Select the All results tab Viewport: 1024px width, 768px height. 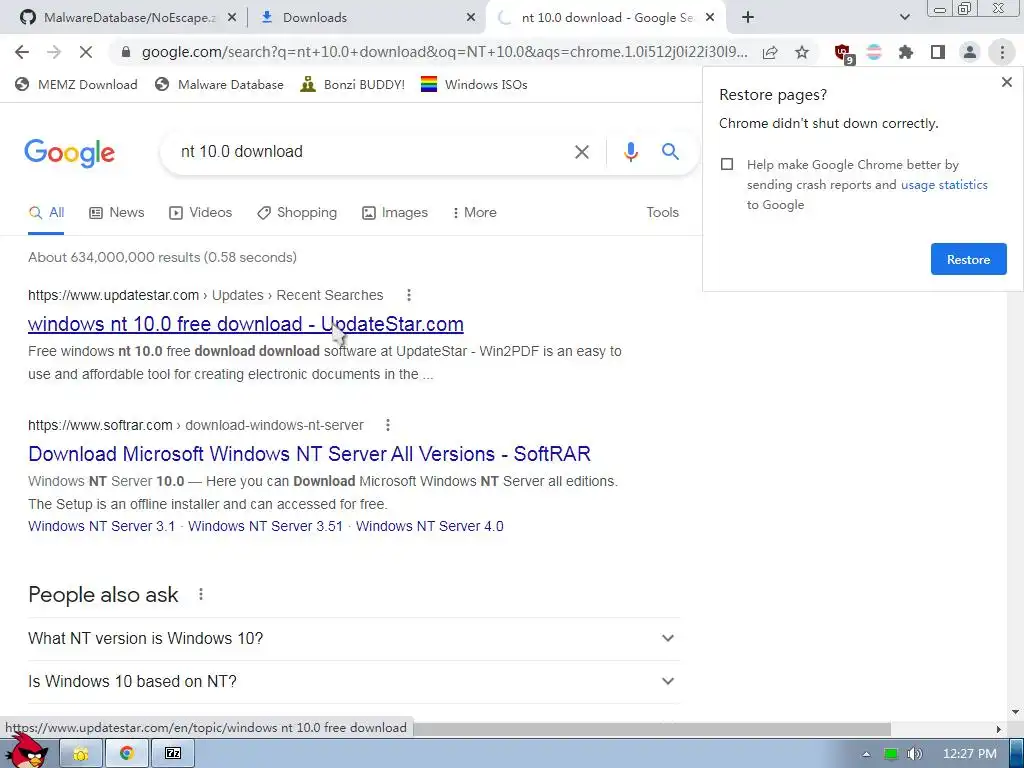(46, 212)
